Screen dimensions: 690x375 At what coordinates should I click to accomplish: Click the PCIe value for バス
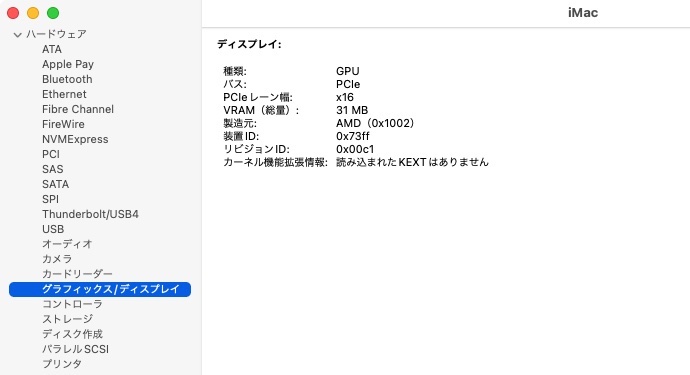pos(348,84)
